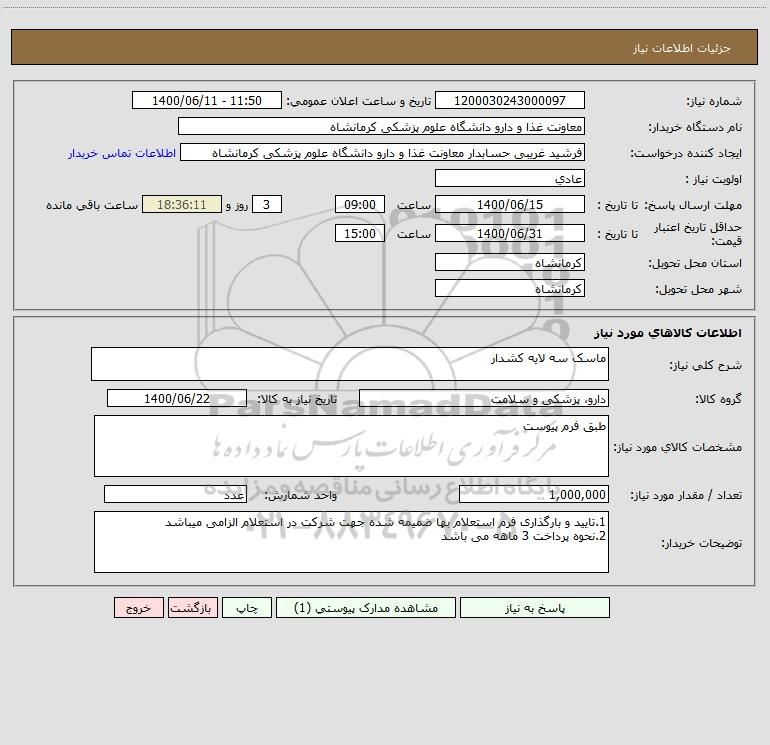This screenshot has width=770, height=745.
Task: Click the شرح کلی نیاز label
Action: (x=706, y=365)
